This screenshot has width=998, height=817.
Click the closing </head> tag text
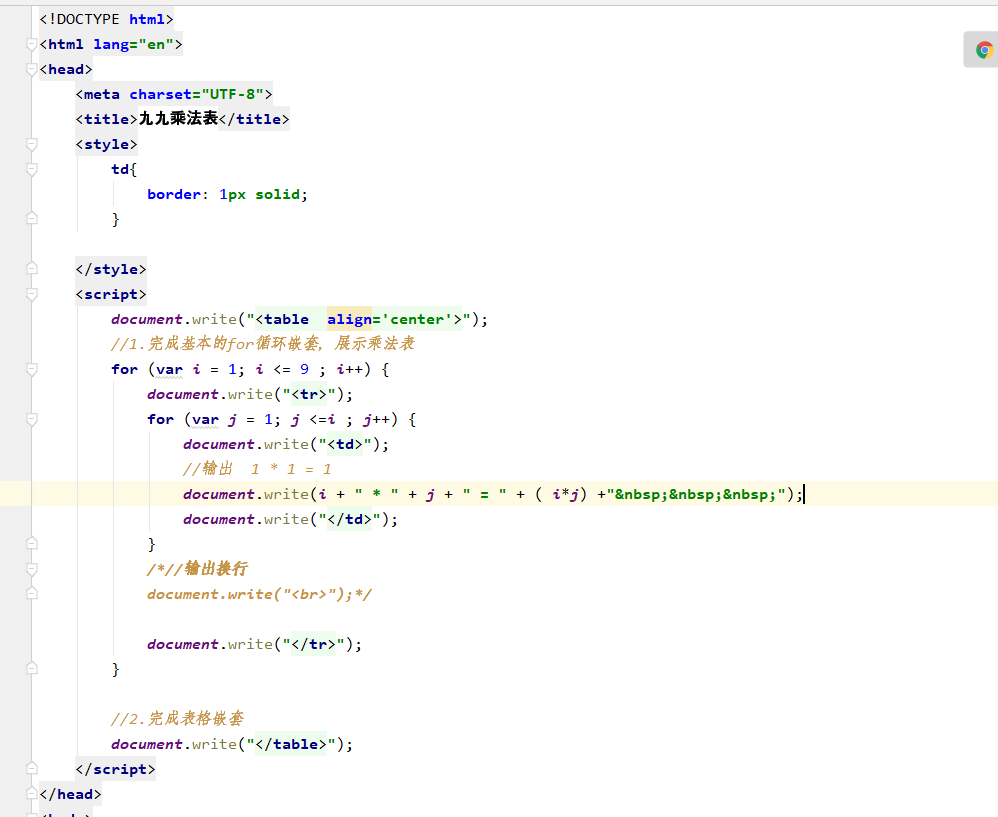tap(70, 794)
